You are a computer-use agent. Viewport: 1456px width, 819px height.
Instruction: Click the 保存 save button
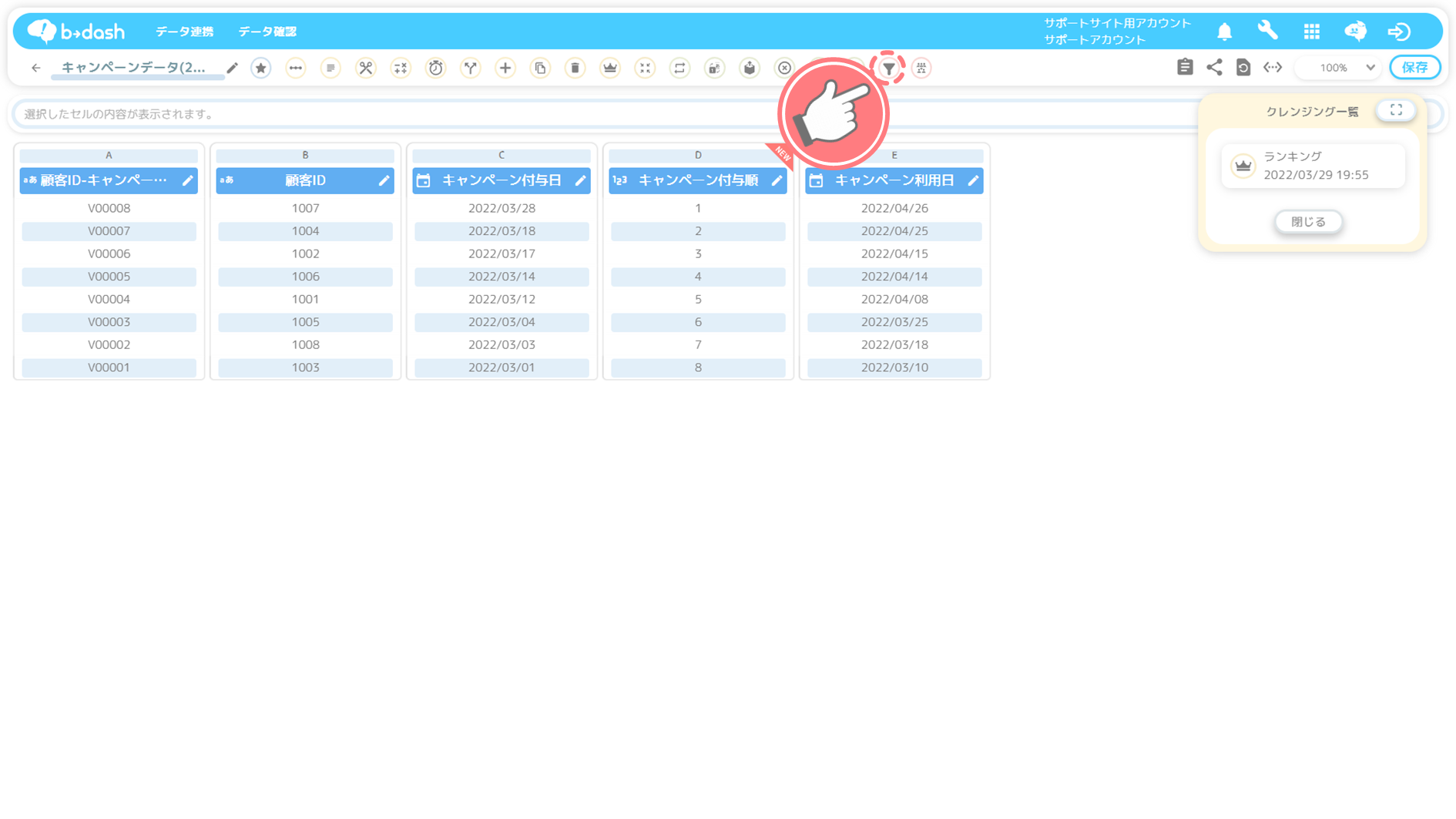pos(1414,67)
